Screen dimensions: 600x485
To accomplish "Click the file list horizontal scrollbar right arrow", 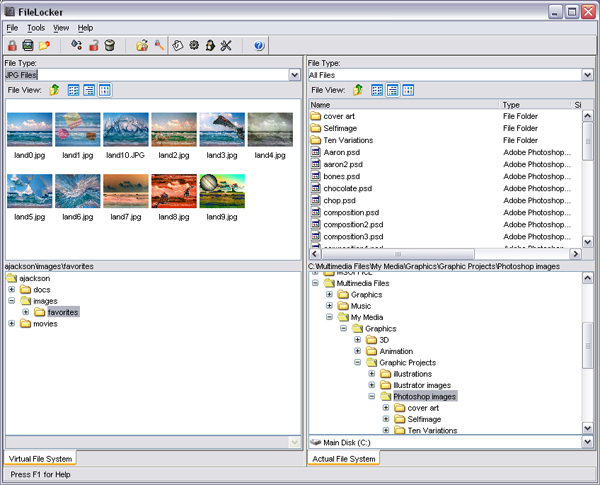I will (x=575, y=254).
